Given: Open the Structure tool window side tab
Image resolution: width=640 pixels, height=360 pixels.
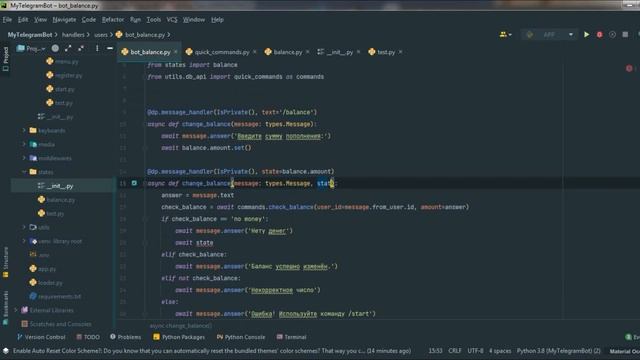Looking at the screenshot, I should pyautogui.click(x=6, y=262).
